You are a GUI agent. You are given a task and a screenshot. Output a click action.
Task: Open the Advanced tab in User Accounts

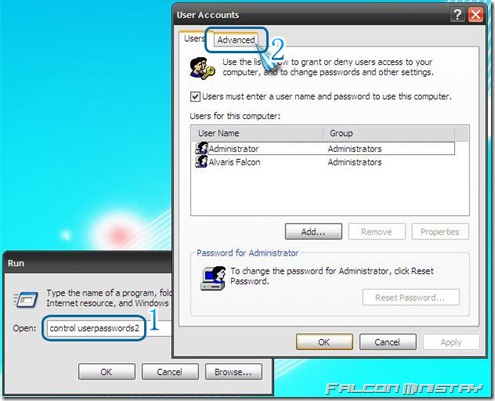click(x=236, y=40)
